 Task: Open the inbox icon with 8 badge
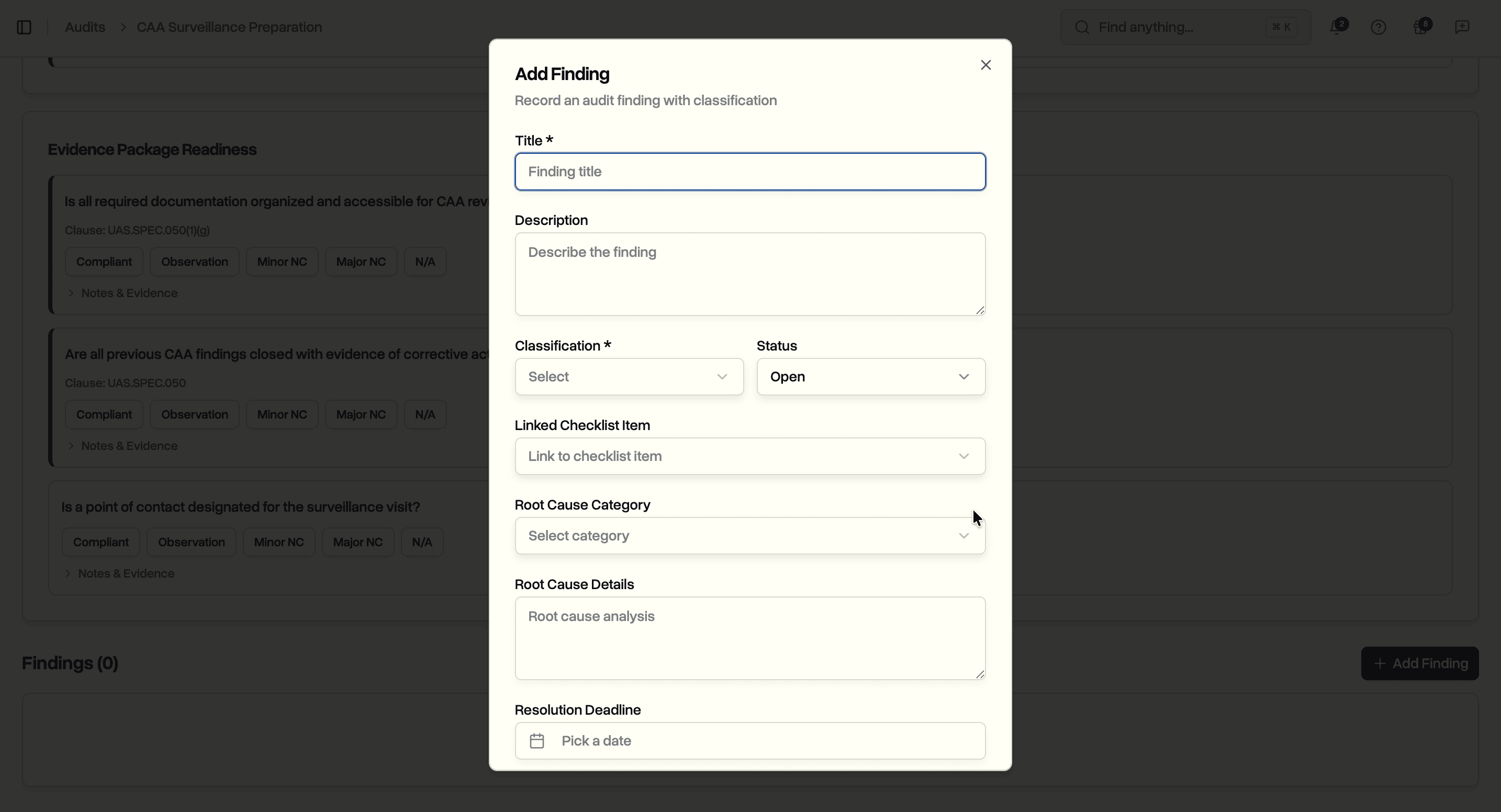[x=1420, y=27]
